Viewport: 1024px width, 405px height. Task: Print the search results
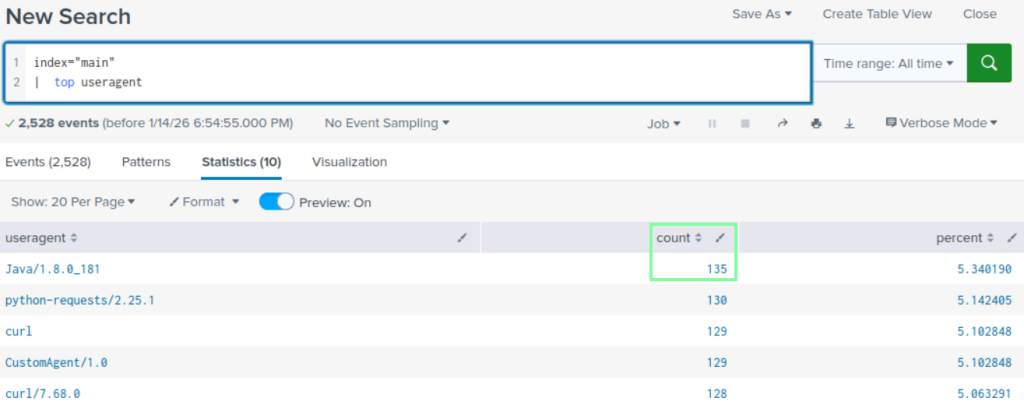click(x=816, y=124)
